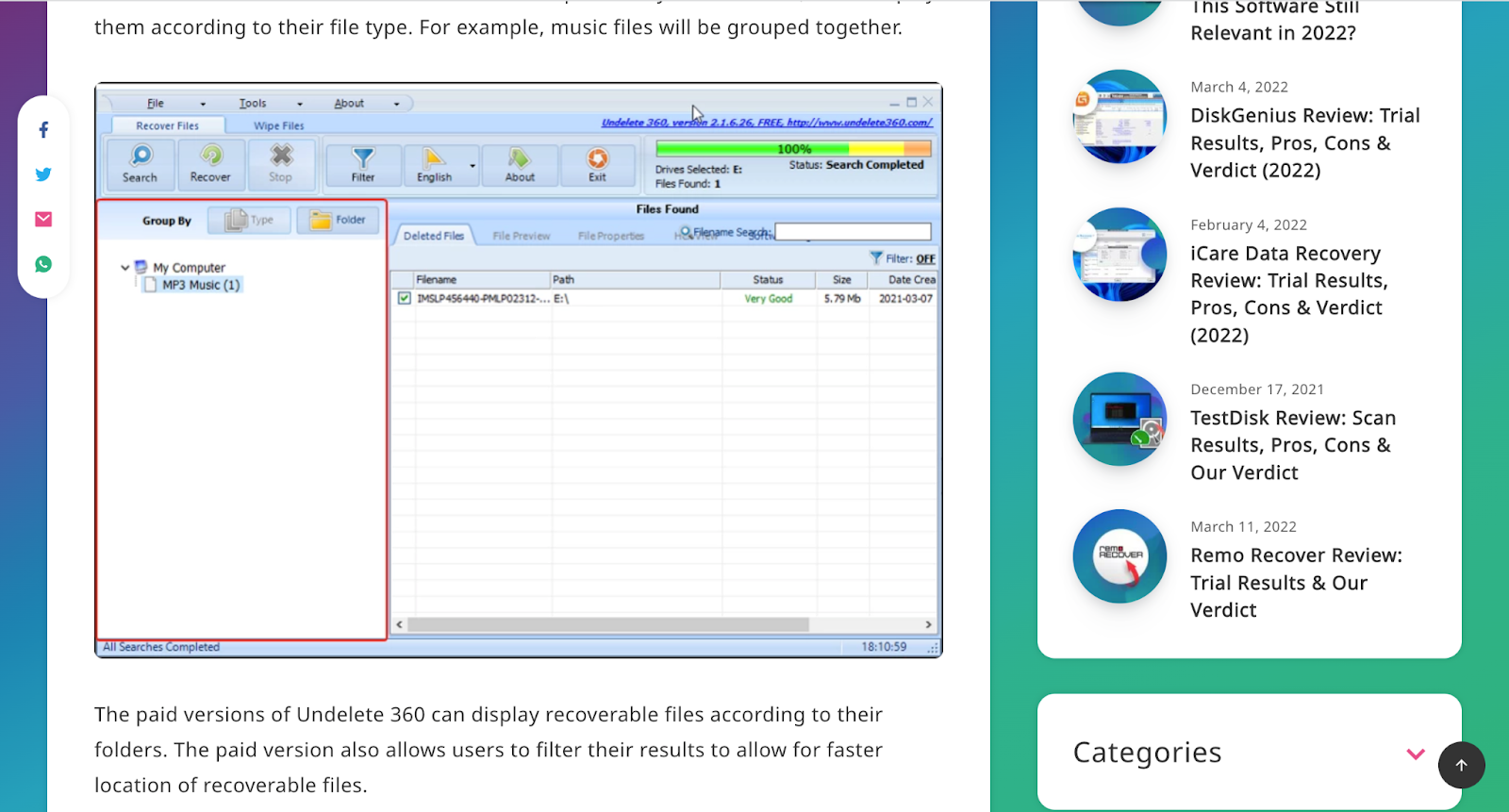1509x812 pixels.
Task: Switch to the Recover Files tab
Action: (x=168, y=125)
